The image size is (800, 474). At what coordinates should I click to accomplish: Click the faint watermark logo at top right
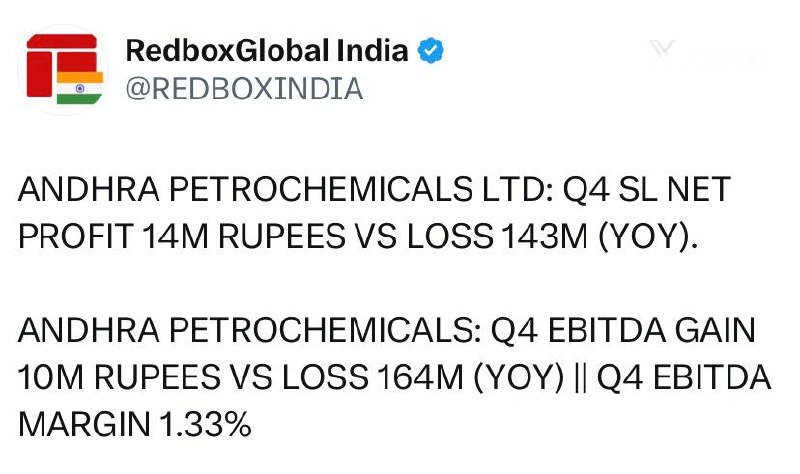(x=707, y=54)
